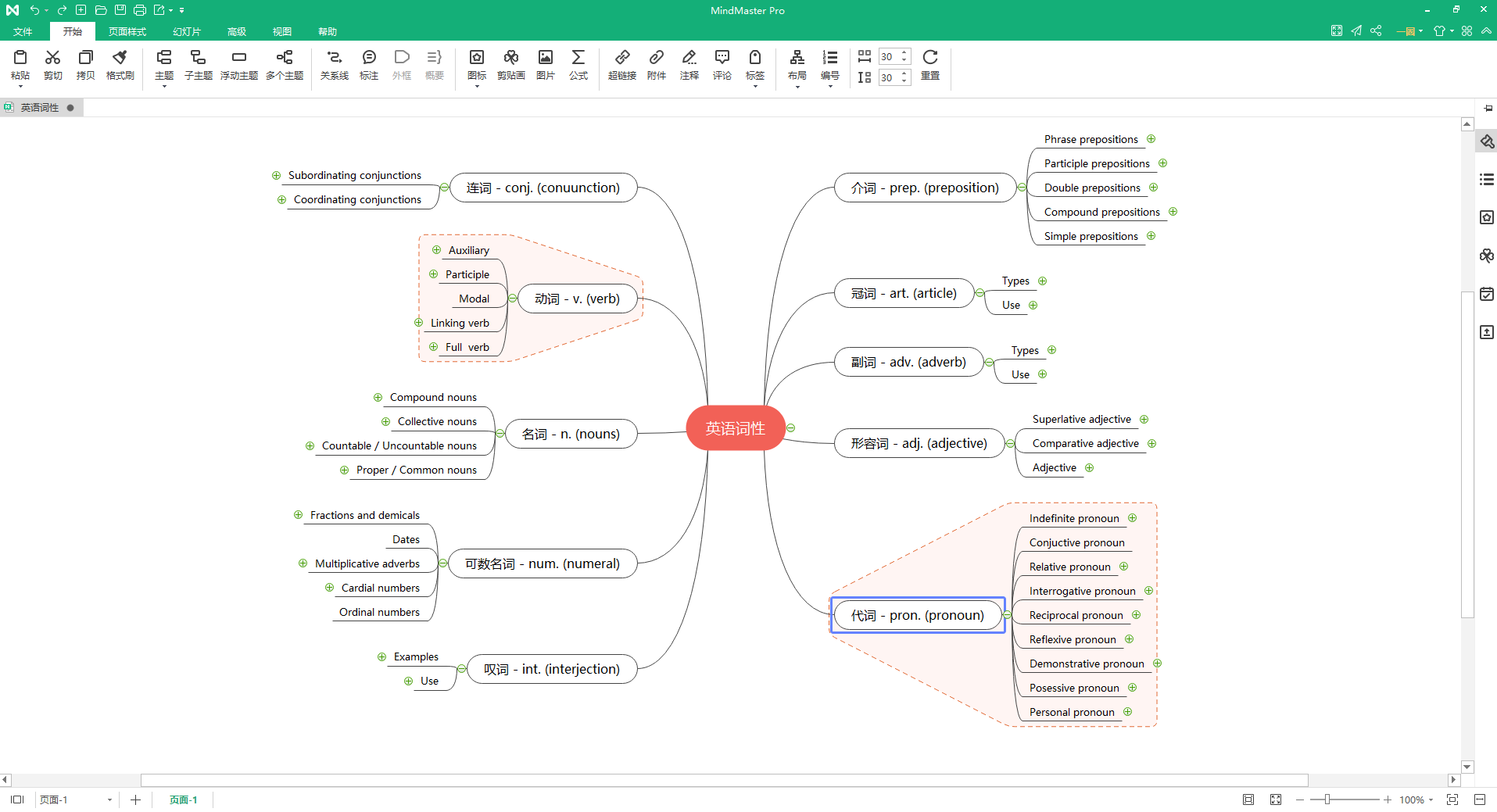
Task: Collapse the 动词 - v. (verb) branch
Action: 513,299
